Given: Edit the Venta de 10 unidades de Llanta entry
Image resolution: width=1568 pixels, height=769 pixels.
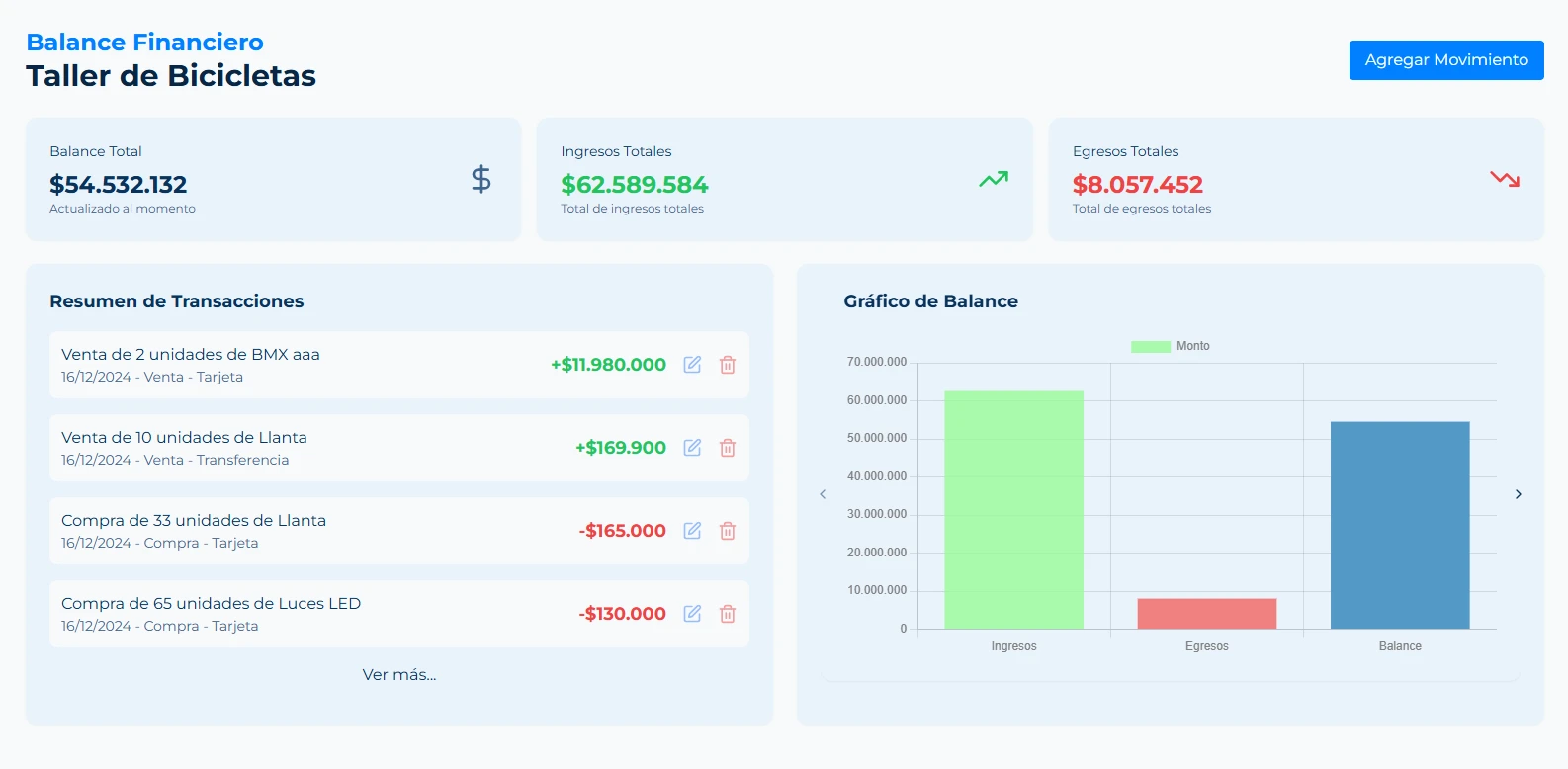Looking at the screenshot, I should click(692, 448).
